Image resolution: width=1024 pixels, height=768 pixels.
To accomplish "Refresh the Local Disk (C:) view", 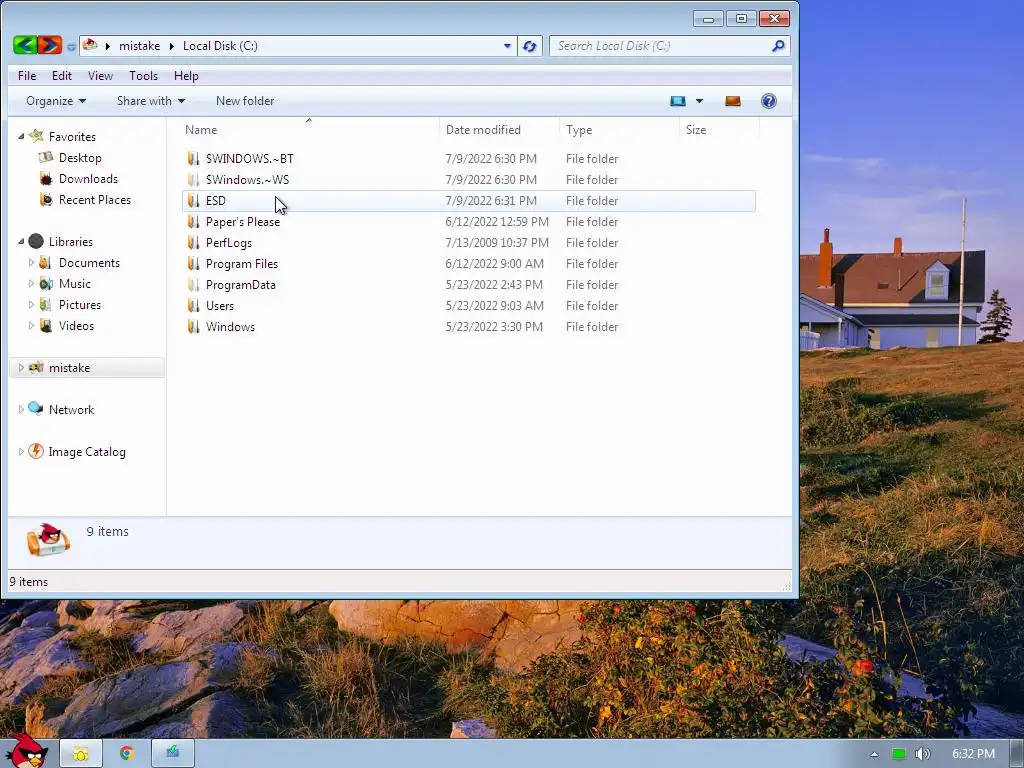I will click(530, 46).
